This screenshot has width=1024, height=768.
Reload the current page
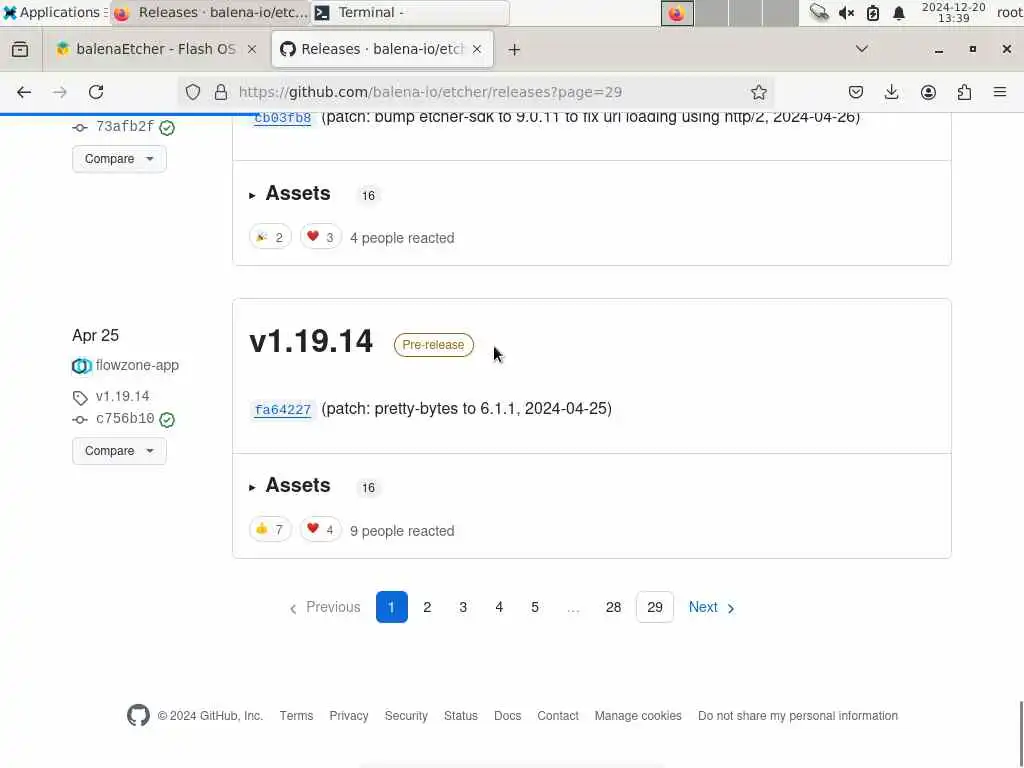(96, 92)
